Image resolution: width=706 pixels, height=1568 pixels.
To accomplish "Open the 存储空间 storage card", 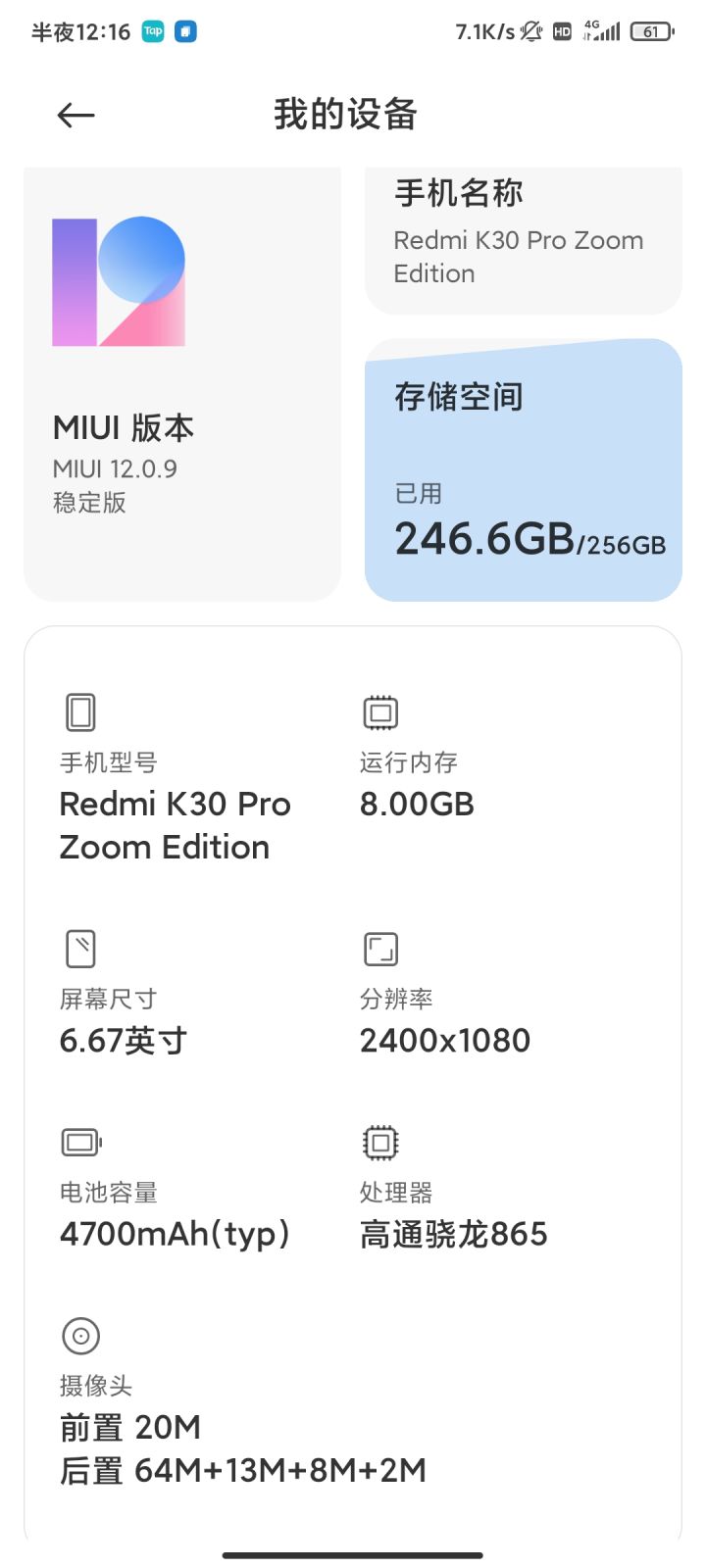I will [524, 470].
